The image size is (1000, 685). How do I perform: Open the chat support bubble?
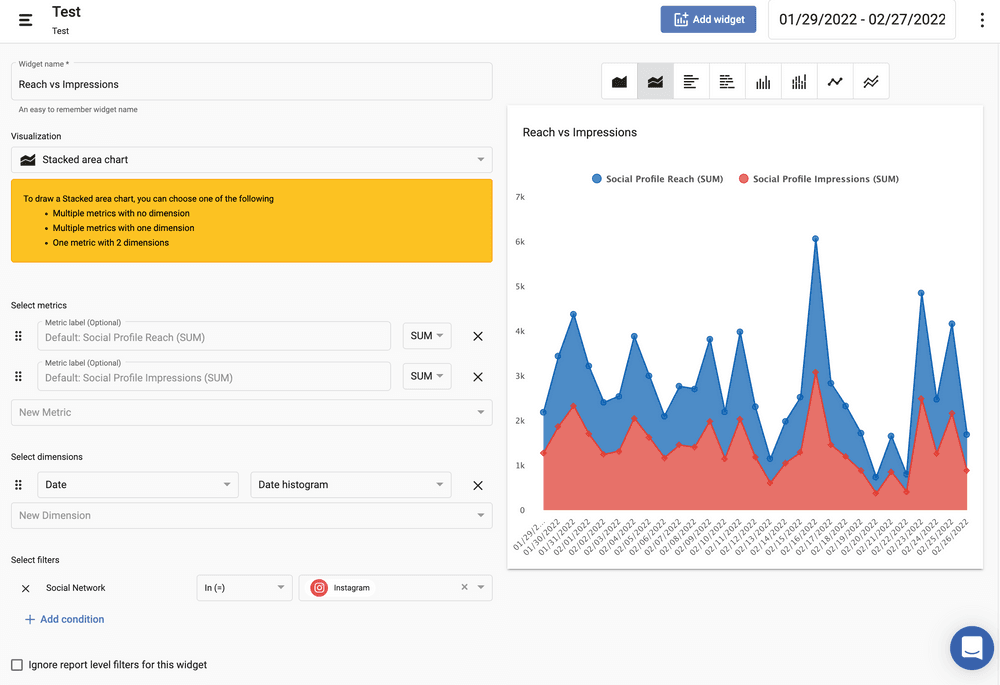click(971, 648)
